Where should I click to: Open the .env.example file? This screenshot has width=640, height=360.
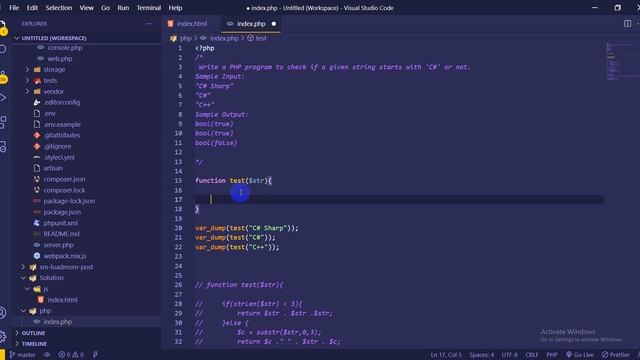point(62,124)
